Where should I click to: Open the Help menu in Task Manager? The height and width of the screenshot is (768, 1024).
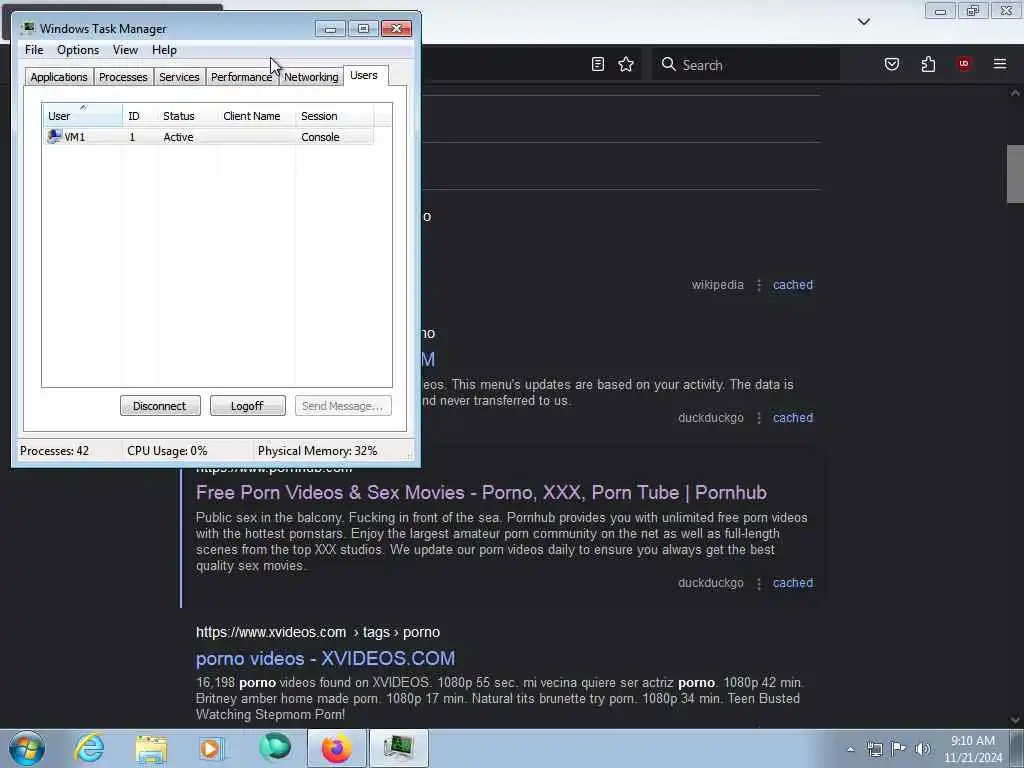tap(164, 50)
